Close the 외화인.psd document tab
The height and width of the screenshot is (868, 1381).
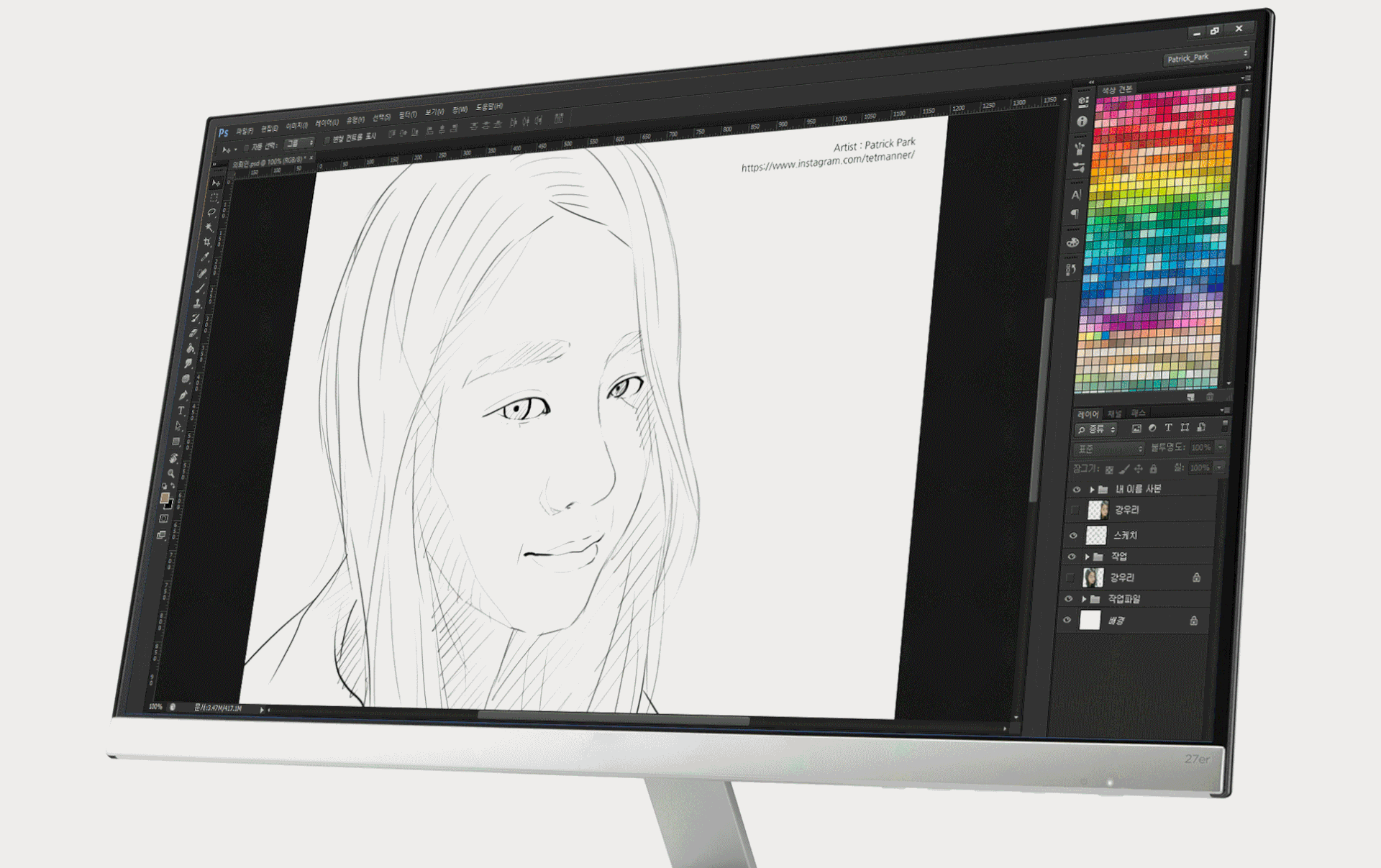pyautogui.click(x=311, y=158)
